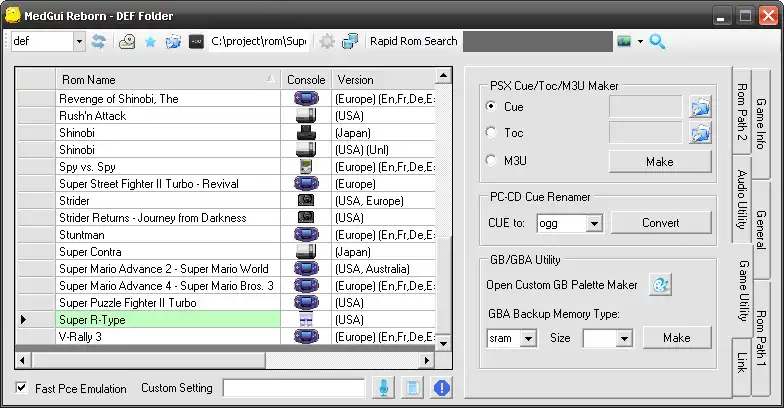
Task: Click the horizontal scrollbar right arrow
Action: [x=426, y=360]
